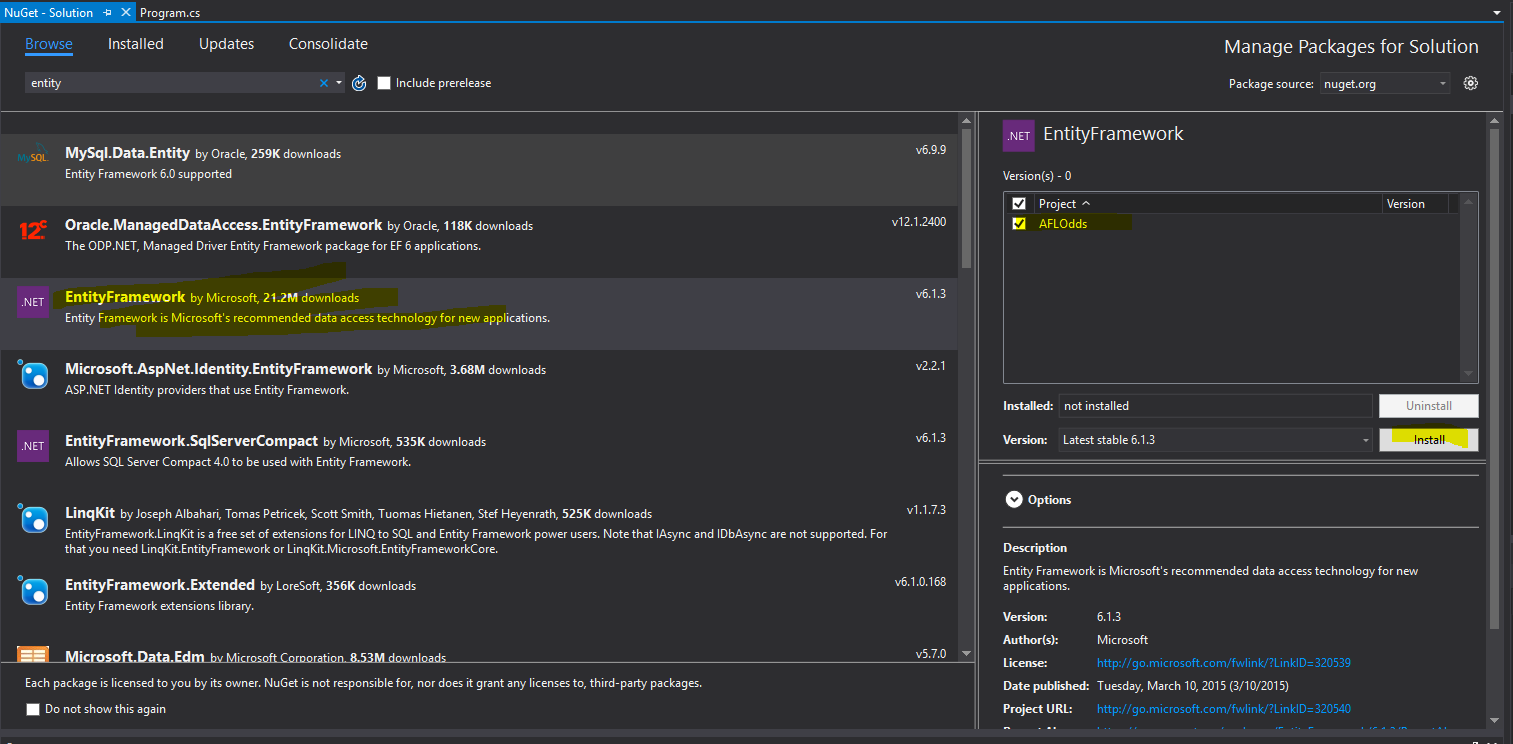Click the MySql.Data.Entity package icon
1513x744 pixels.
[x=33, y=157]
